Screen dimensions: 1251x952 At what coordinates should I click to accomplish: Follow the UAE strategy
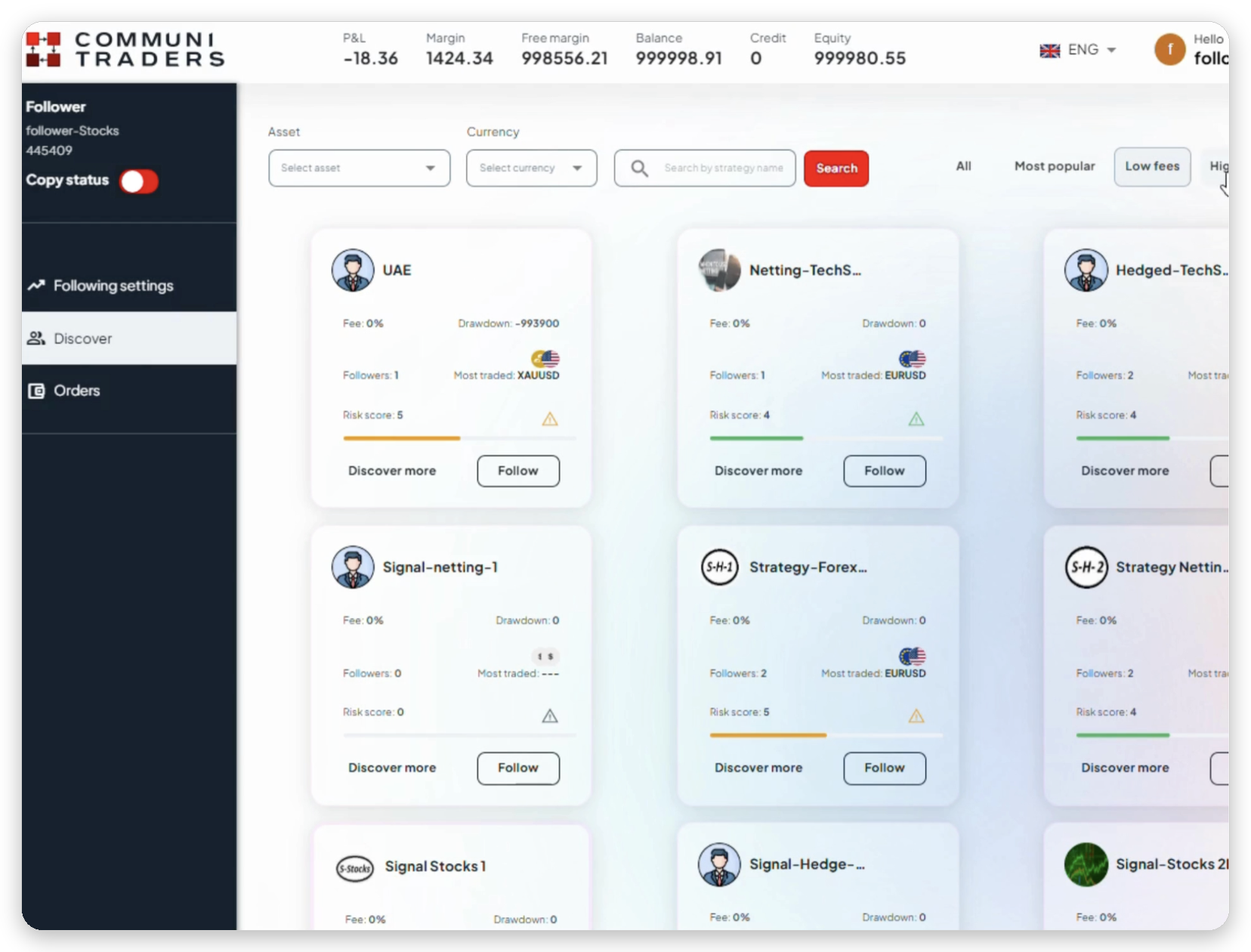tap(518, 471)
